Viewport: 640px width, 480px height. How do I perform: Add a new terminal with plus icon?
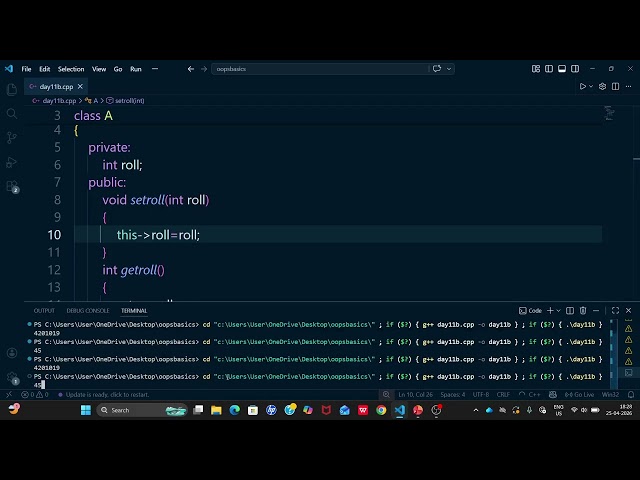550,311
